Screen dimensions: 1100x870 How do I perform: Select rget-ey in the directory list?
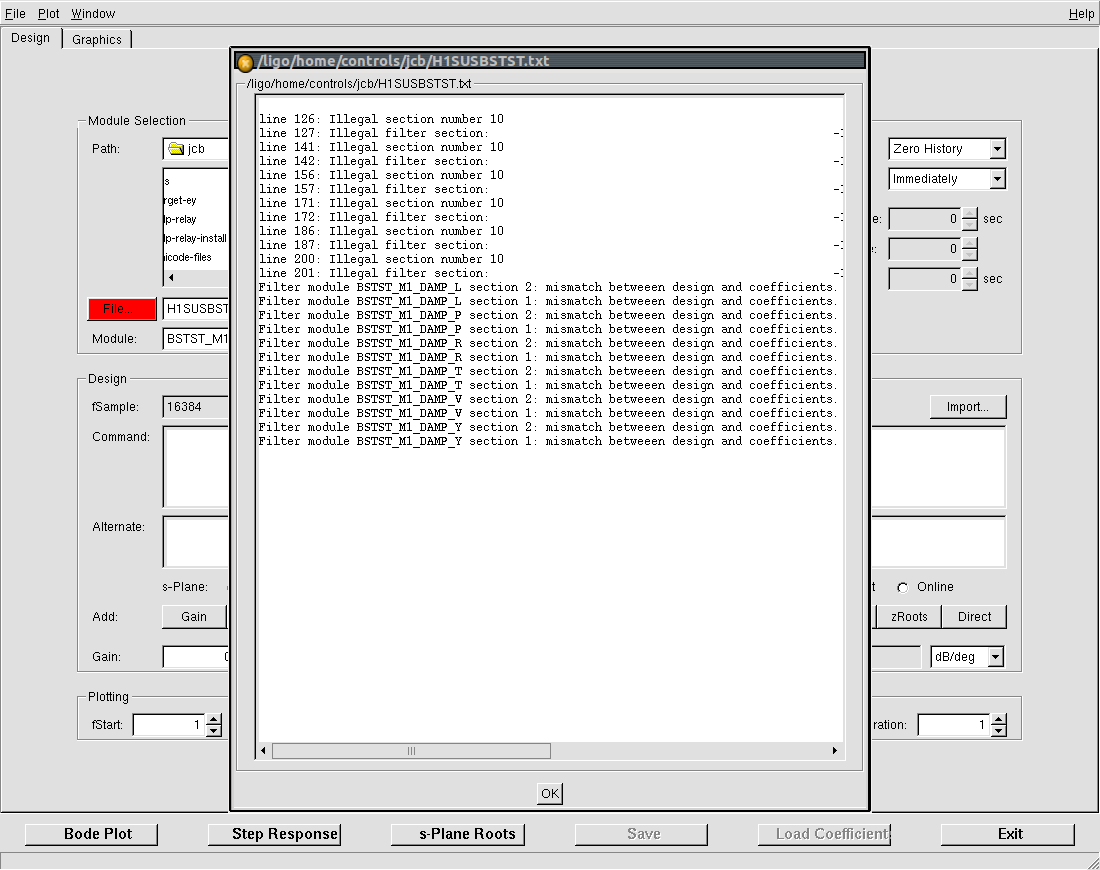click(180, 201)
